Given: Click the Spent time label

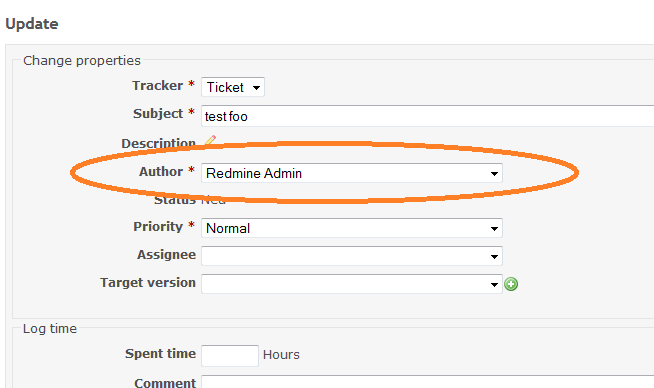Looking at the screenshot, I should (161, 353).
